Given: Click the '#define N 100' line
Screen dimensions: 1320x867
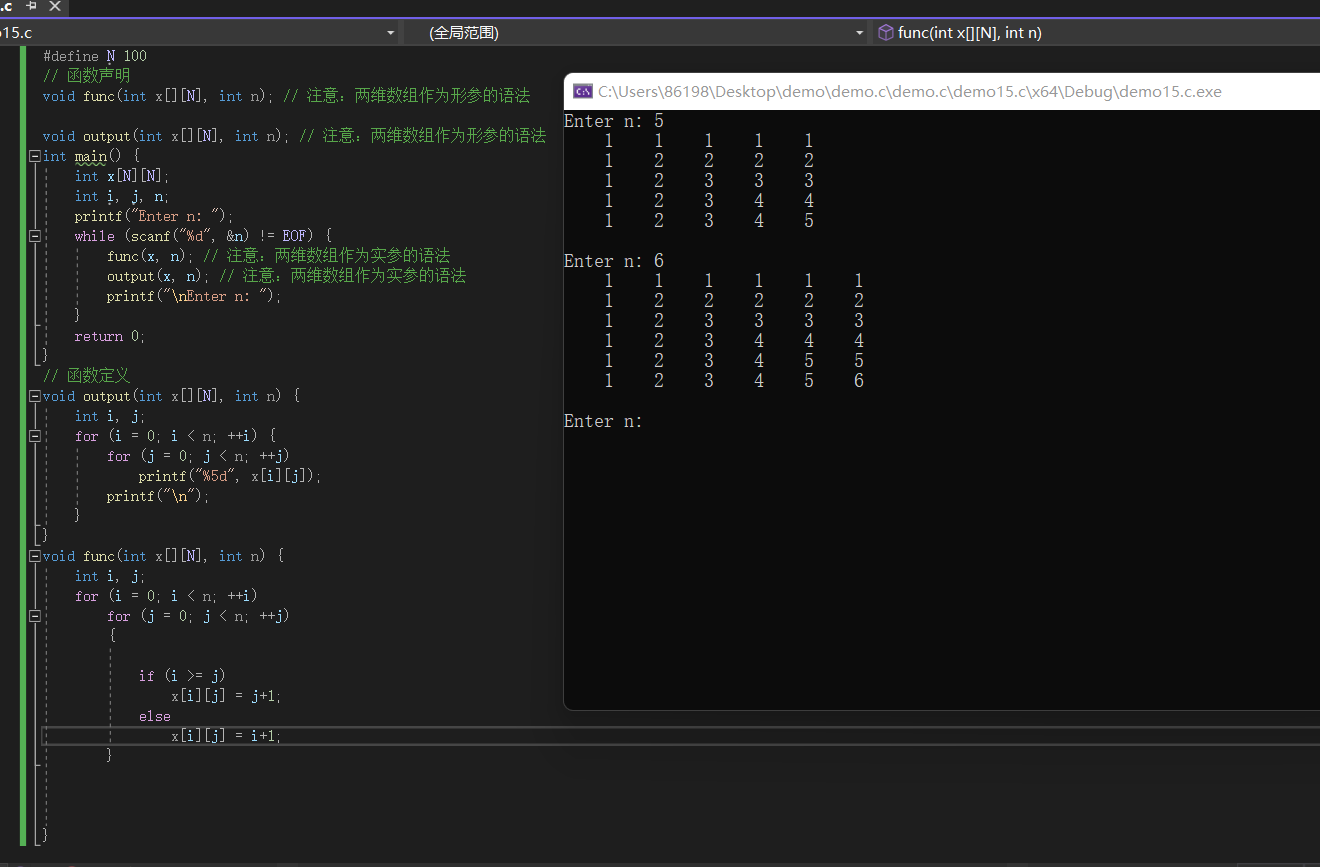Looking at the screenshot, I should pyautogui.click(x=95, y=56).
